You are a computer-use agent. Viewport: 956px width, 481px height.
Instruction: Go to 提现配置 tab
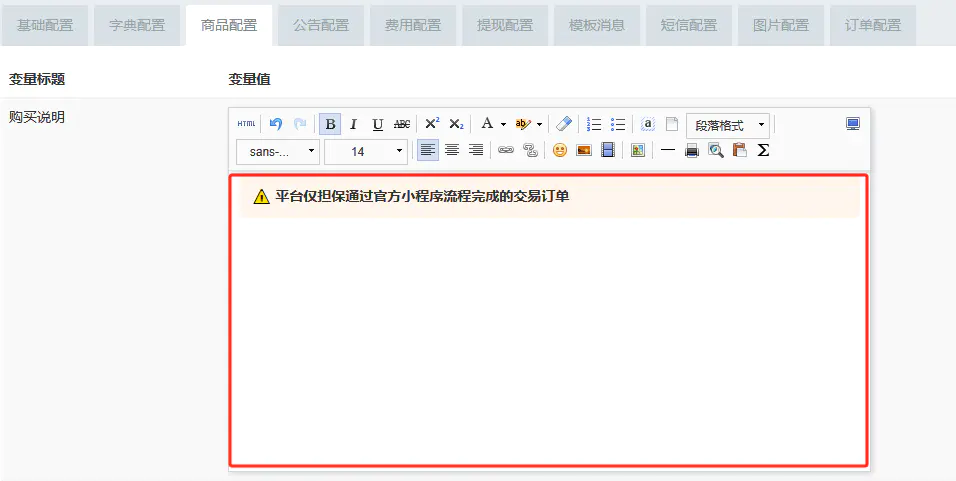(505, 26)
